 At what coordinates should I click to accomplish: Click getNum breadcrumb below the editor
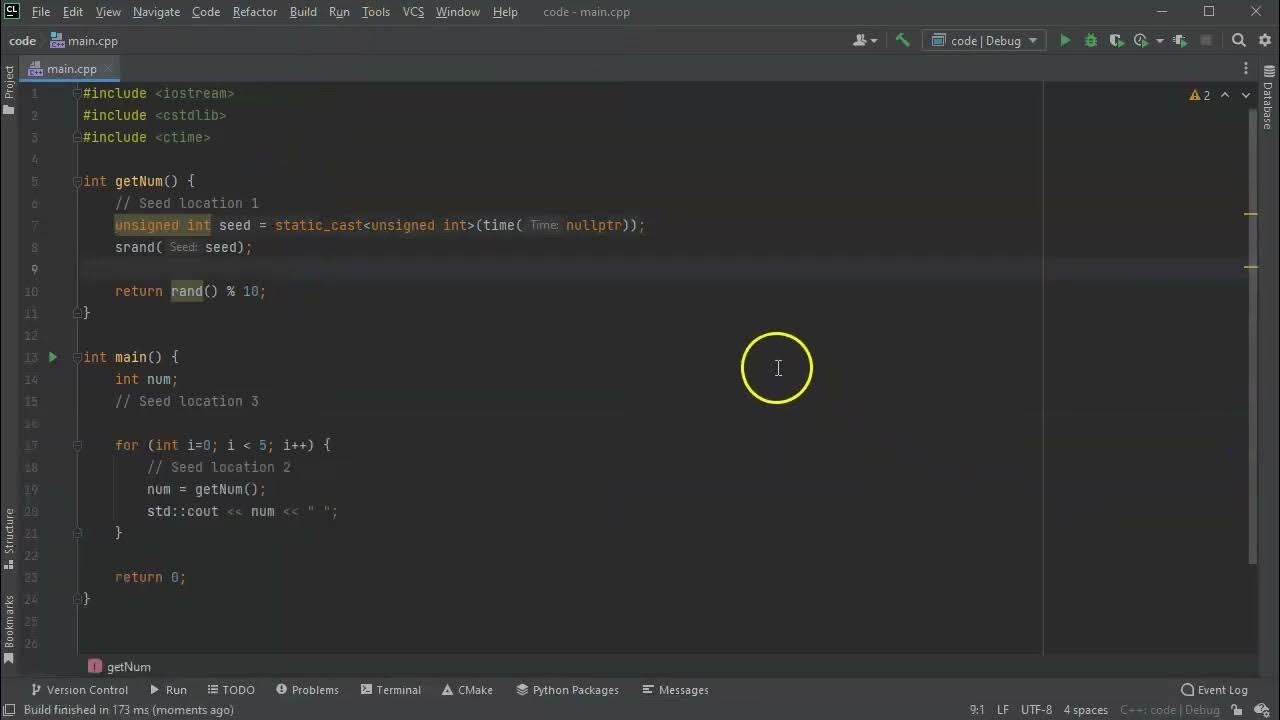point(120,667)
